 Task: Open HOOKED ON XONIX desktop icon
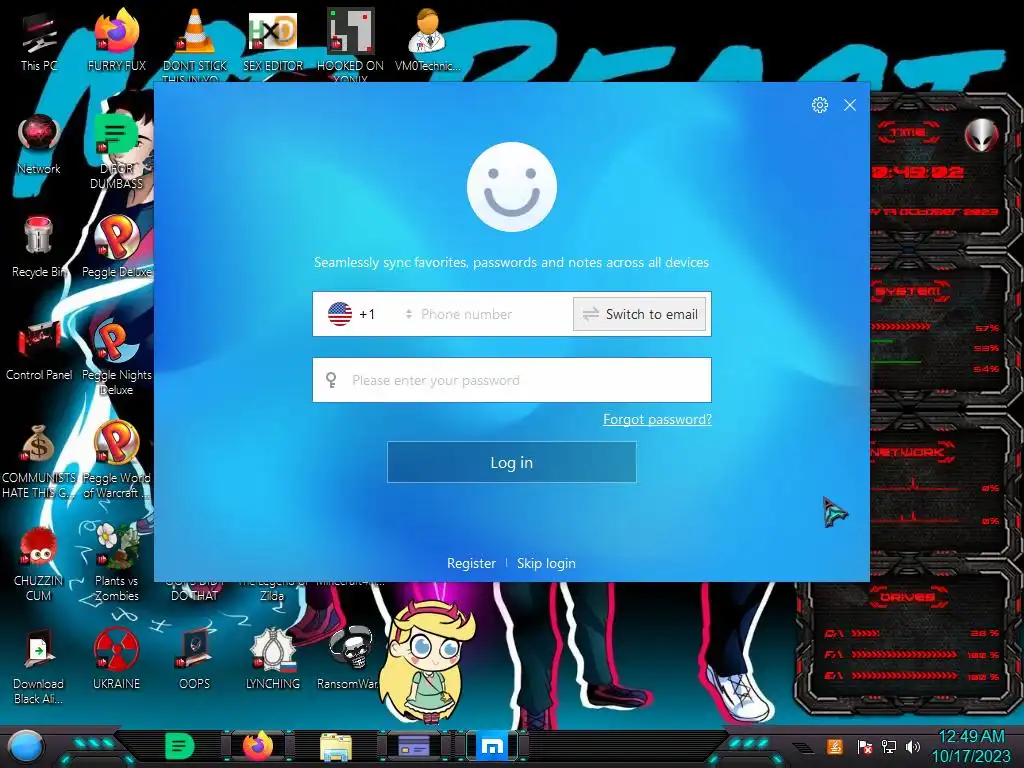pos(350,44)
